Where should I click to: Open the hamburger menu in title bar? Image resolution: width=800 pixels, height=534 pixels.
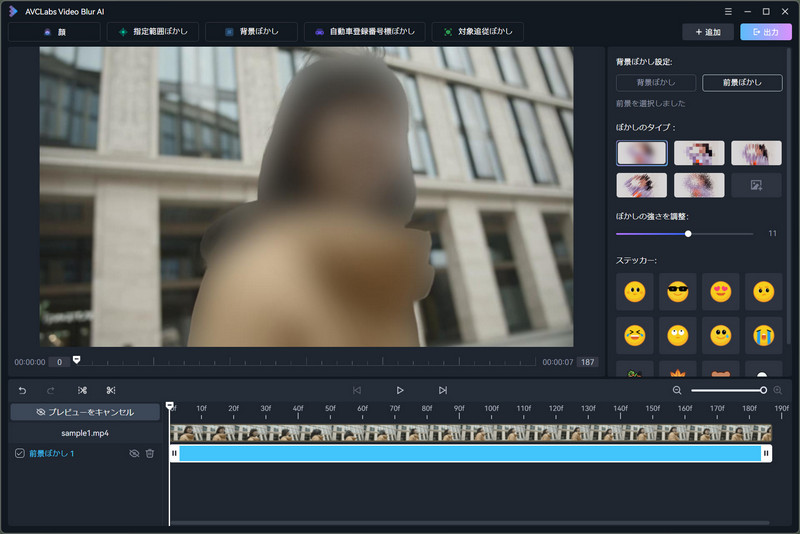pyautogui.click(x=728, y=11)
